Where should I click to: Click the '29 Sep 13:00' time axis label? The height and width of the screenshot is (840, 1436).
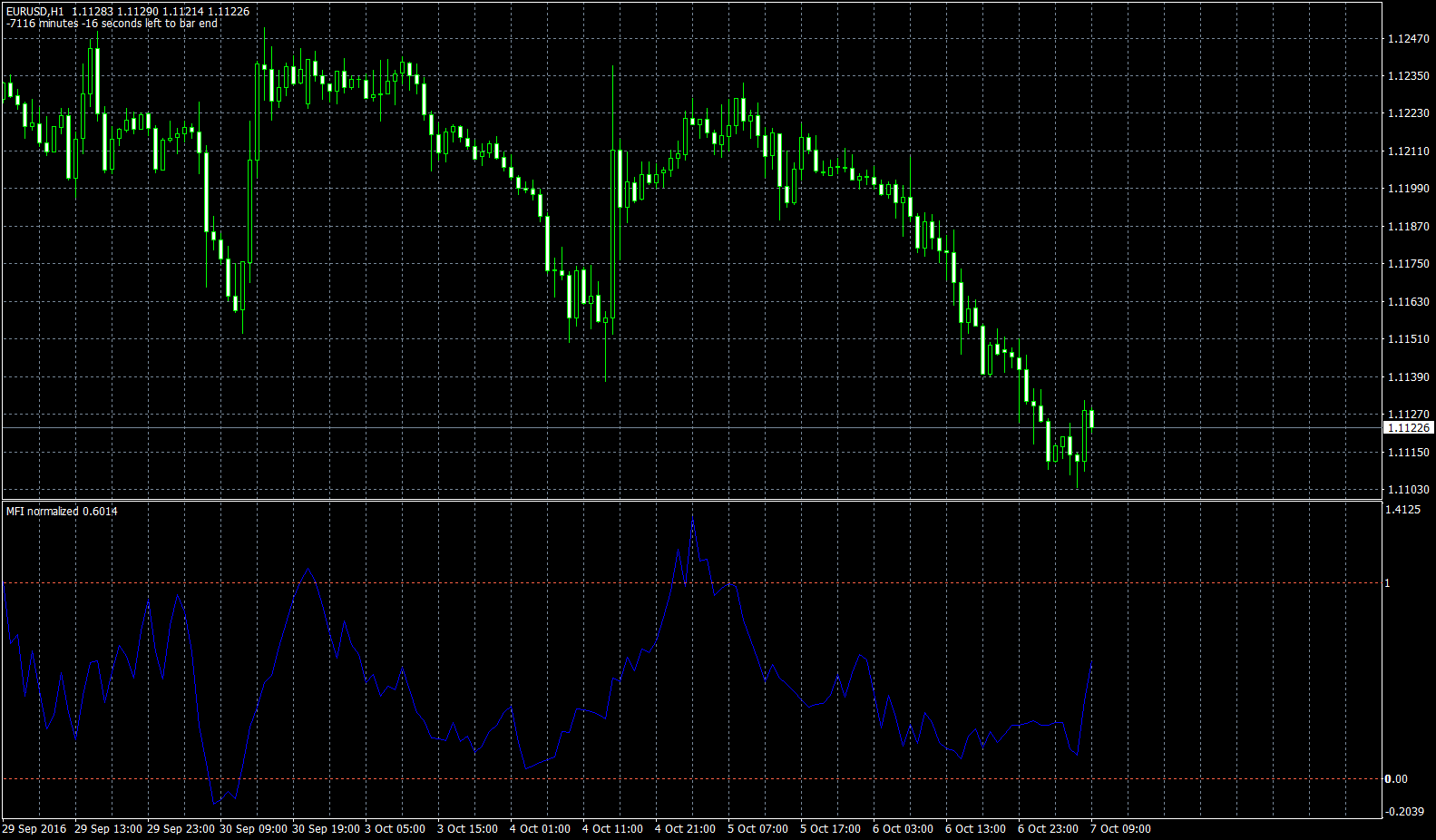pyautogui.click(x=108, y=829)
